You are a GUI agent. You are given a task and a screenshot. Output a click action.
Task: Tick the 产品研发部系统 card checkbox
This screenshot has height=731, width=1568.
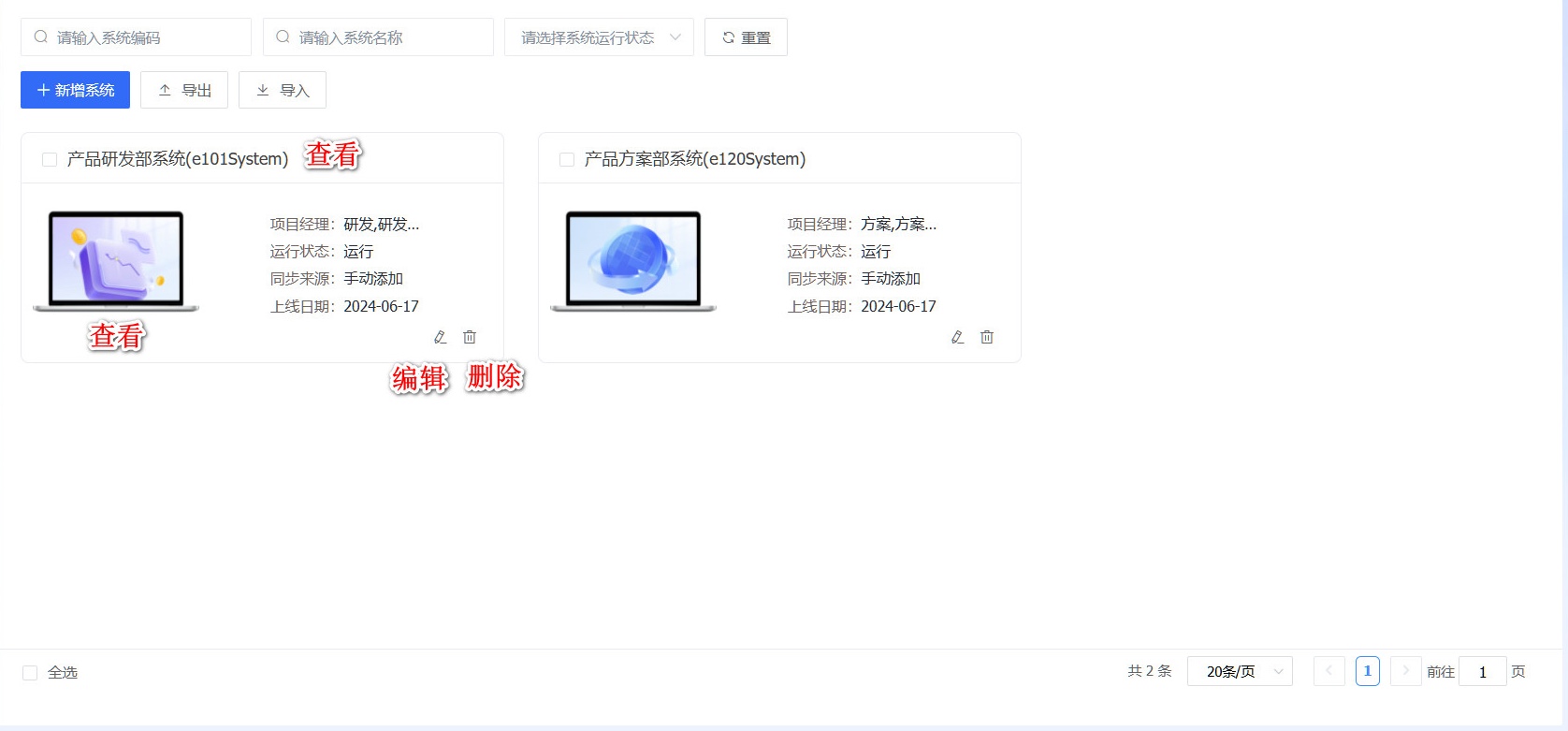[50, 160]
